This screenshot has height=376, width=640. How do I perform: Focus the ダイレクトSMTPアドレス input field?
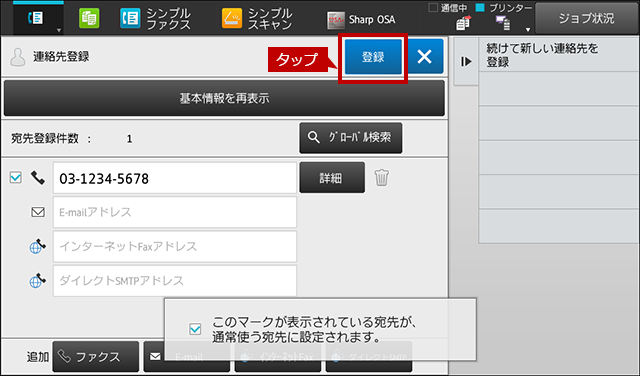click(x=175, y=281)
